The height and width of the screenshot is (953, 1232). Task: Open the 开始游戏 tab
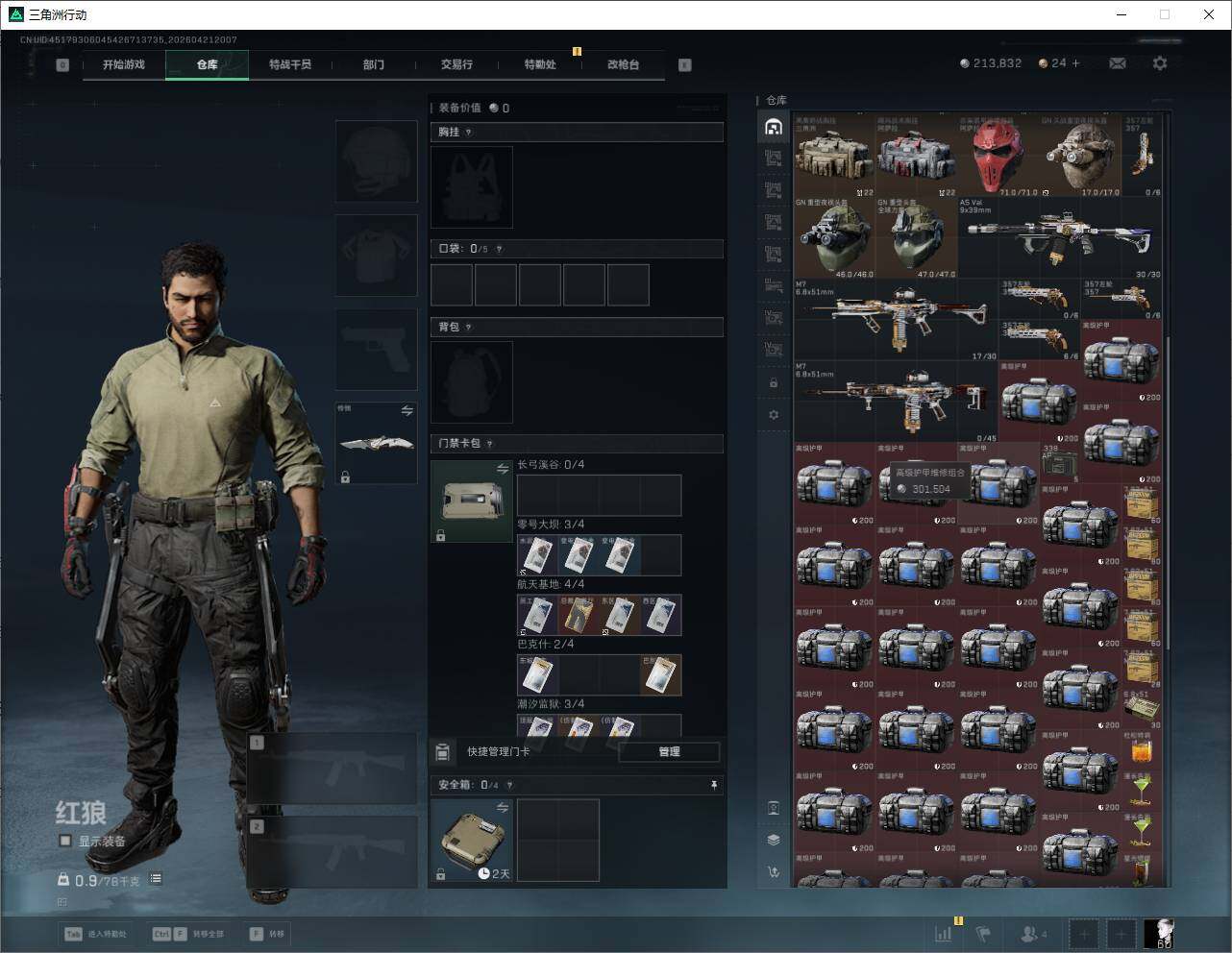pyautogui.click(x=124, y=64)
